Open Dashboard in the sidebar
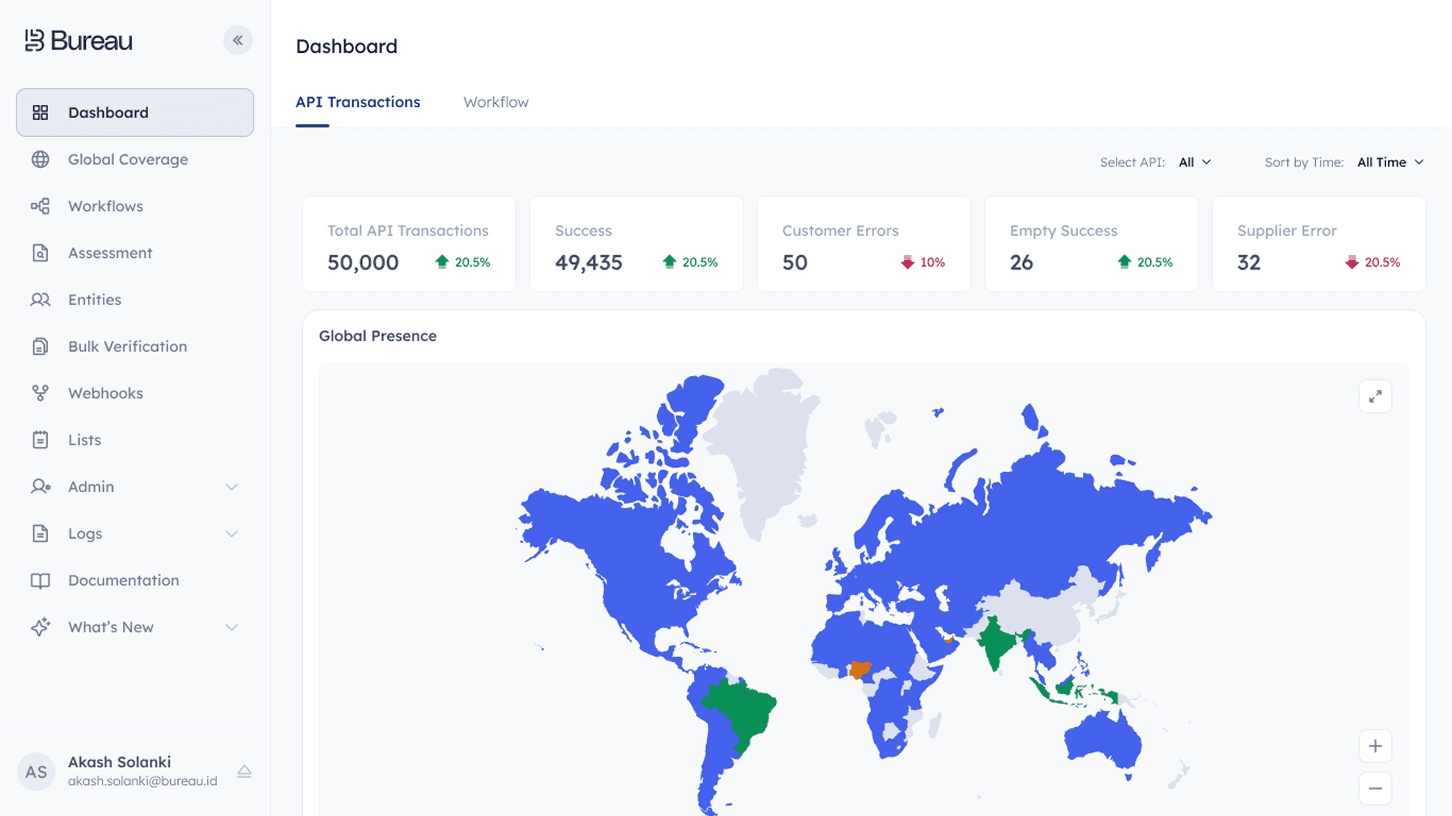This screenshot has width=1452, height=816. pos(135,112)
